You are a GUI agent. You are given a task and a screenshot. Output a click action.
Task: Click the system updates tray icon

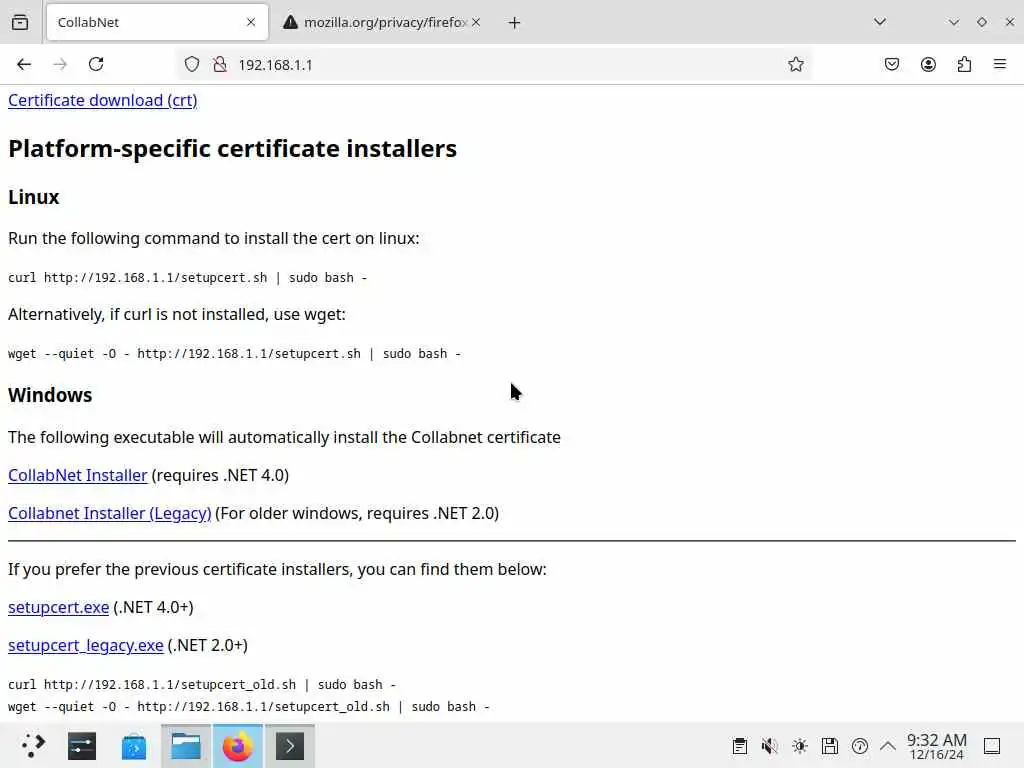[859, 746]
